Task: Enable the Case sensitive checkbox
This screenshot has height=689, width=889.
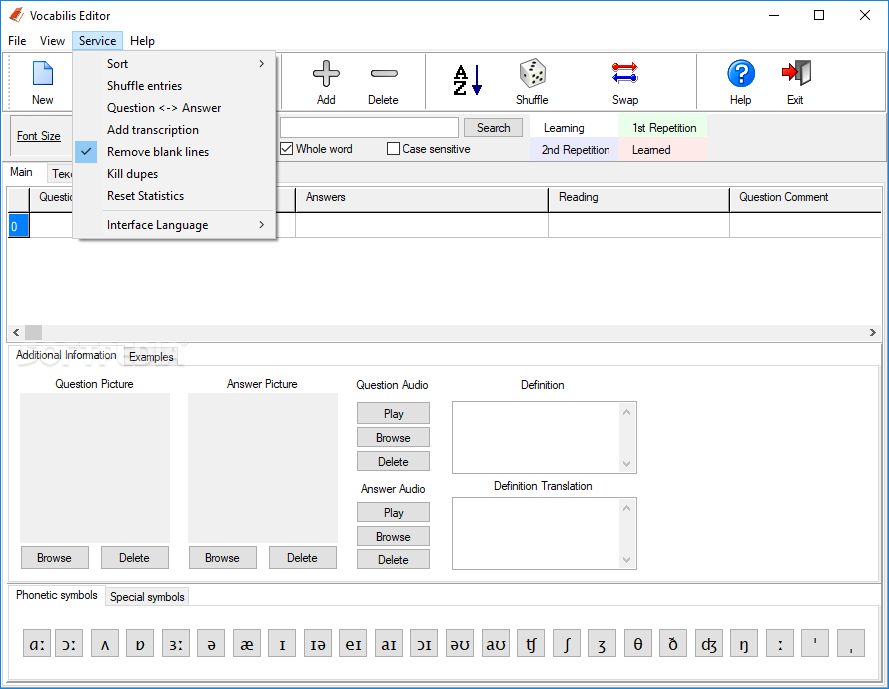Action: click(393, 149)
